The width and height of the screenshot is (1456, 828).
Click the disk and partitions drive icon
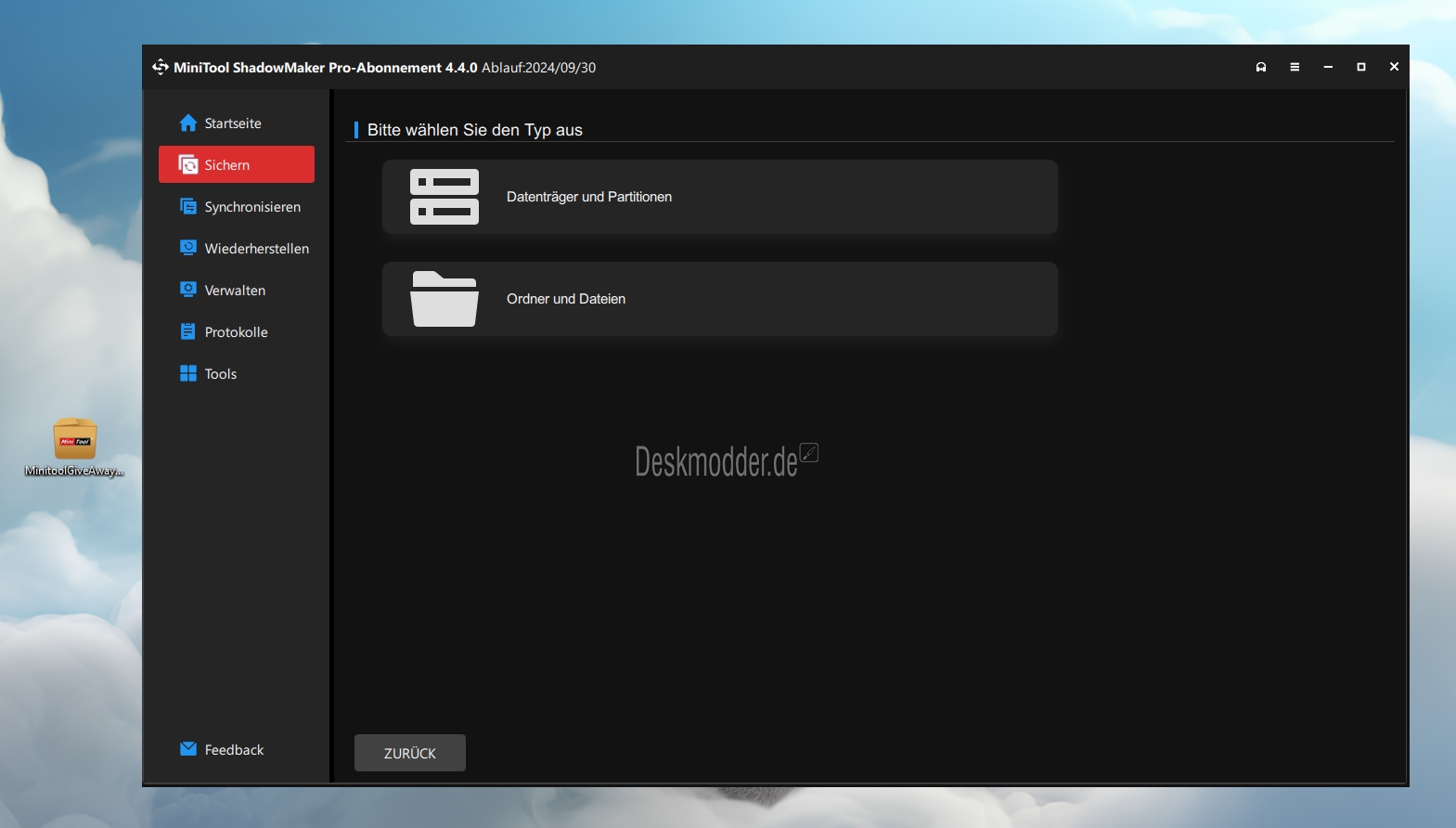[445, 197]
